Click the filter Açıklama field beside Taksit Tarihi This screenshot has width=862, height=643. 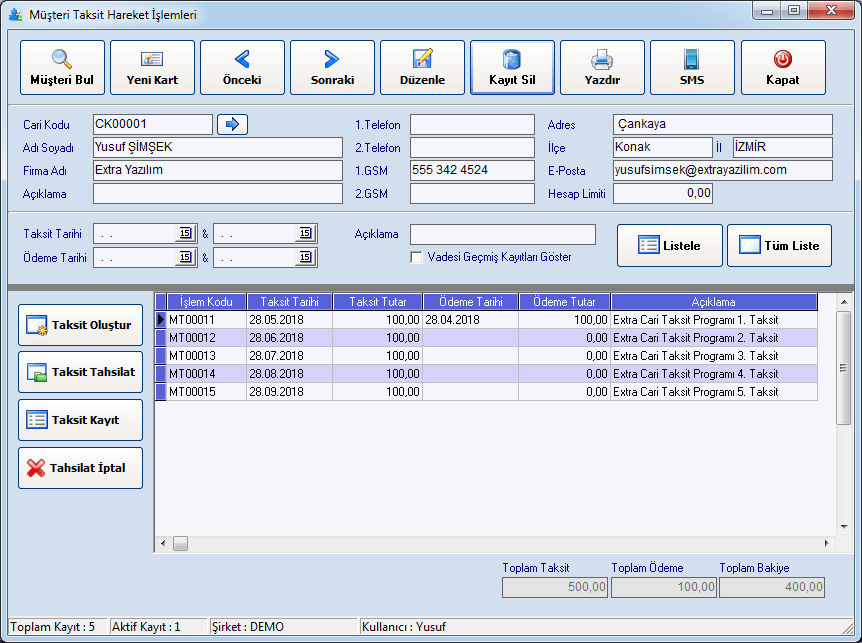[x=503, y=234]
